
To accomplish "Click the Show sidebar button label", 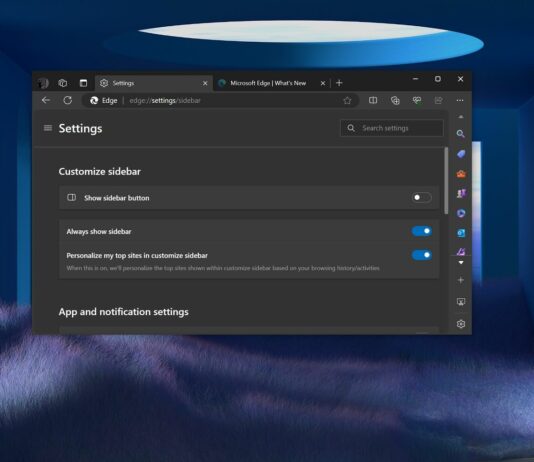I will point(116,198).
